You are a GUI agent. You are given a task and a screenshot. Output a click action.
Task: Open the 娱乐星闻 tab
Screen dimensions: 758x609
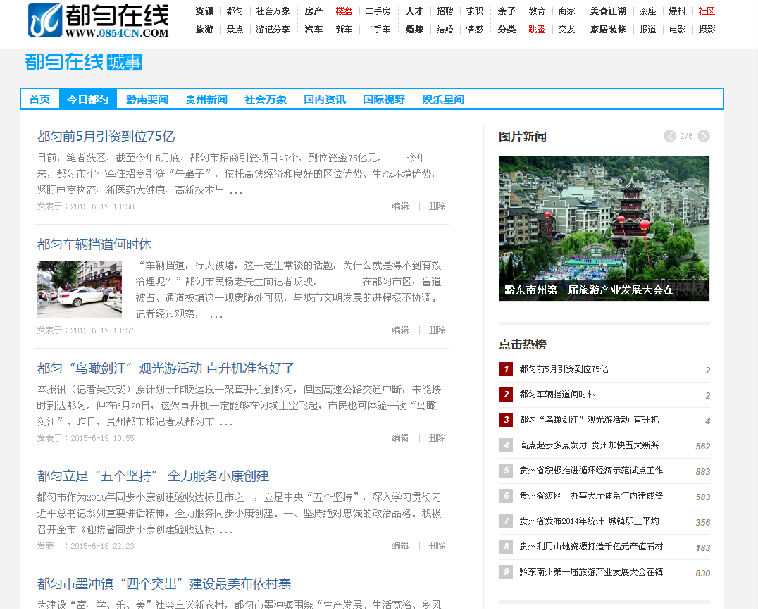(443, 100)
